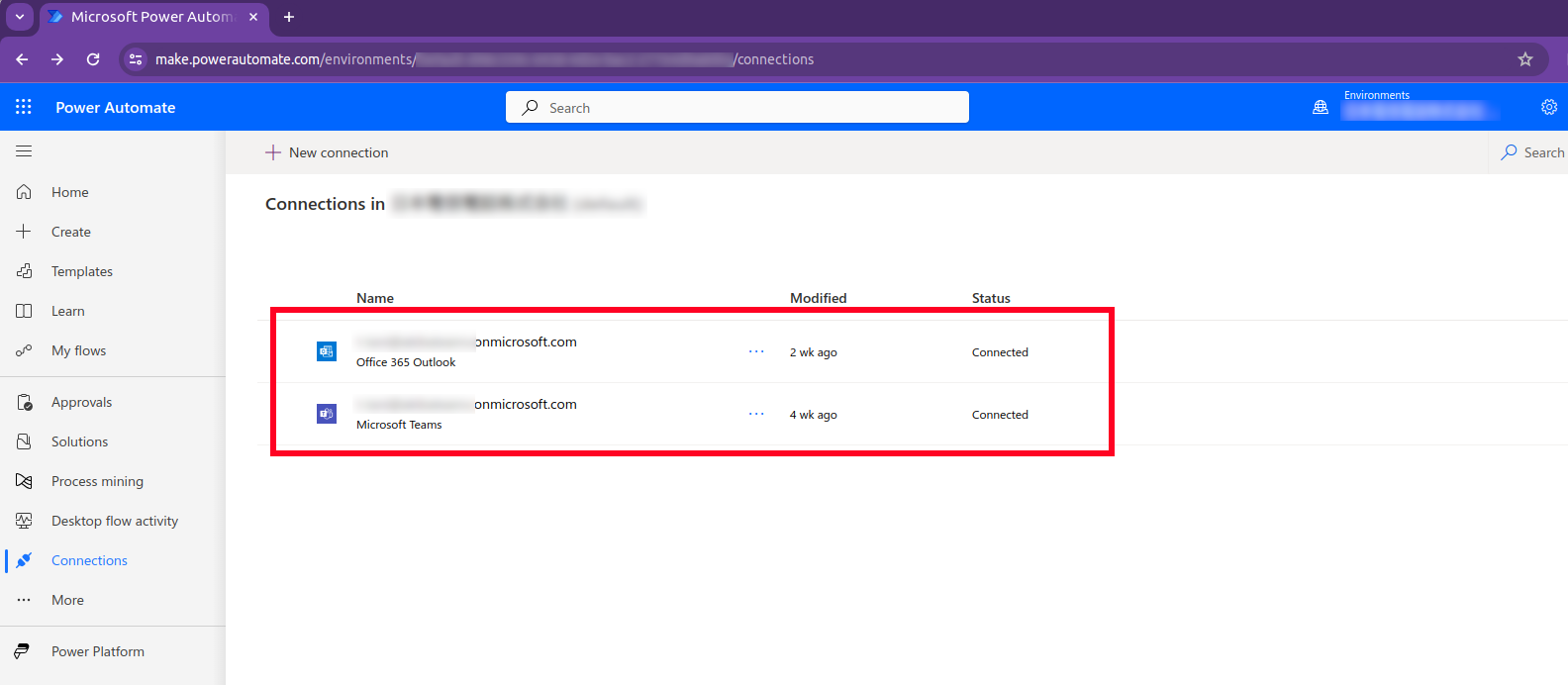Bookmark this page with the star icon
The width and height of the screenshot is (1568, 685).
(1525, 59)
